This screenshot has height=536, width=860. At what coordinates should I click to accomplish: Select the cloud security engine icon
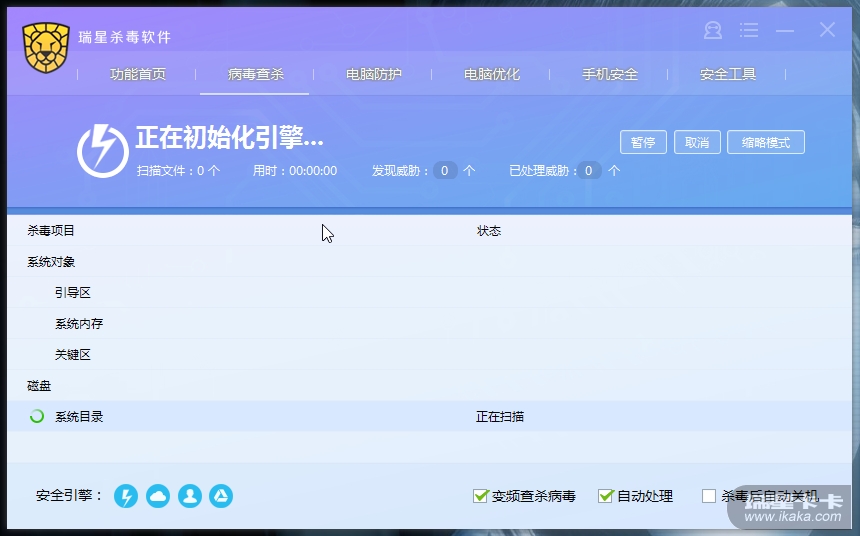158,496
